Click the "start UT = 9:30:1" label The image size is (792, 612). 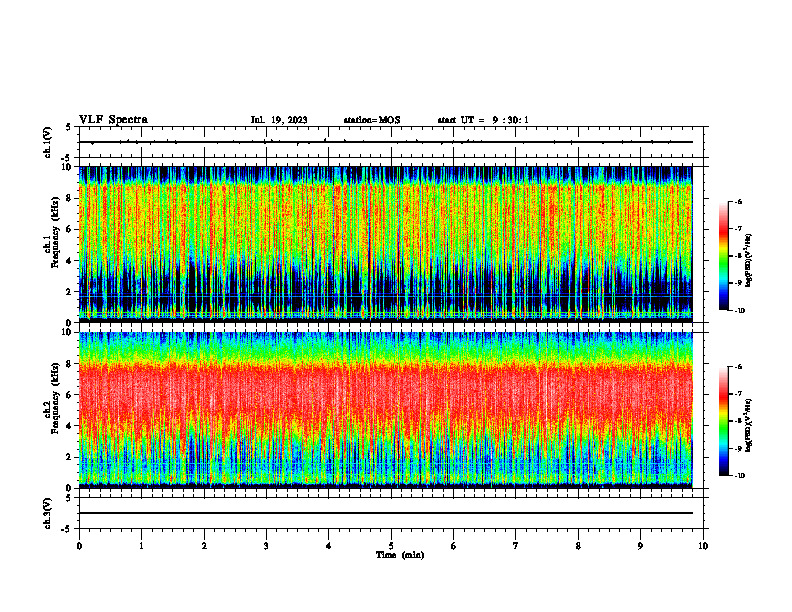(483, 120)
